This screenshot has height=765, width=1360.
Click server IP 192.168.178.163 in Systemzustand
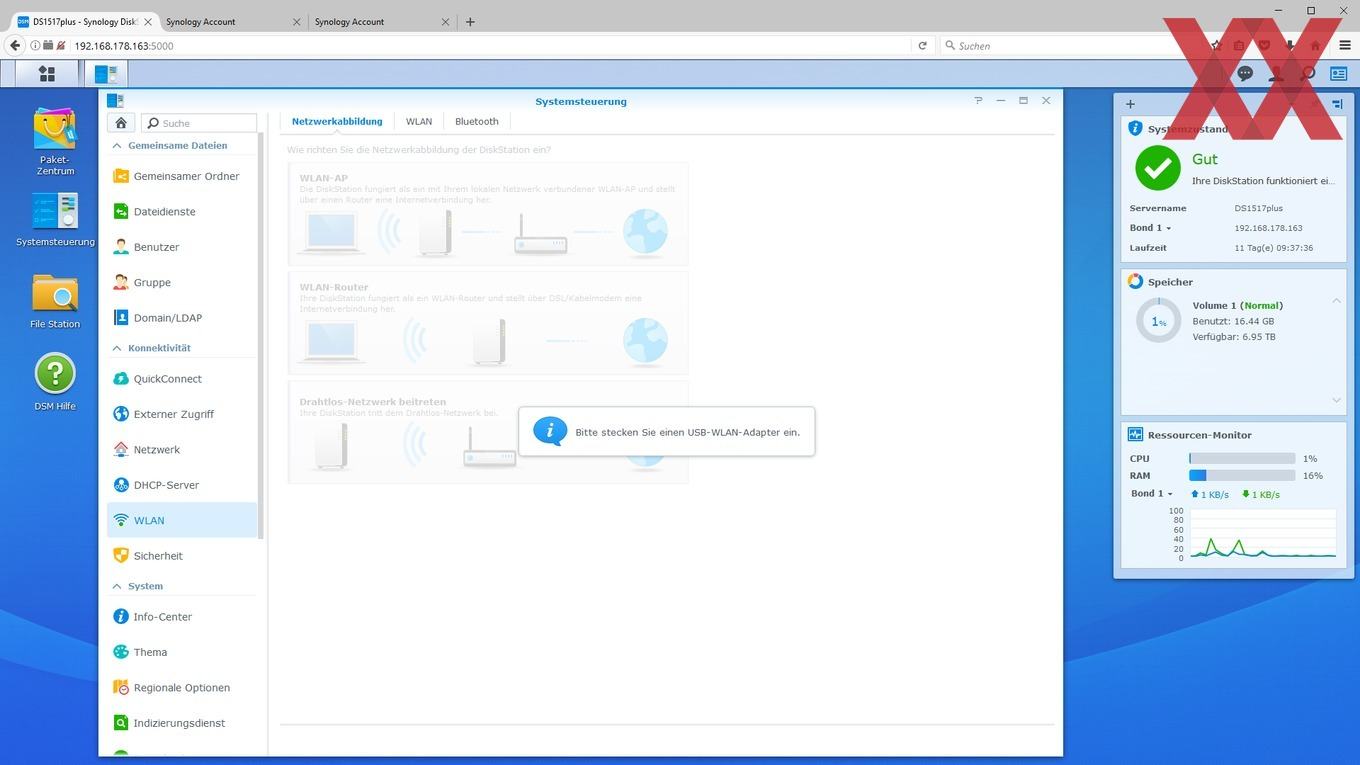click(x=1268, y=228)
